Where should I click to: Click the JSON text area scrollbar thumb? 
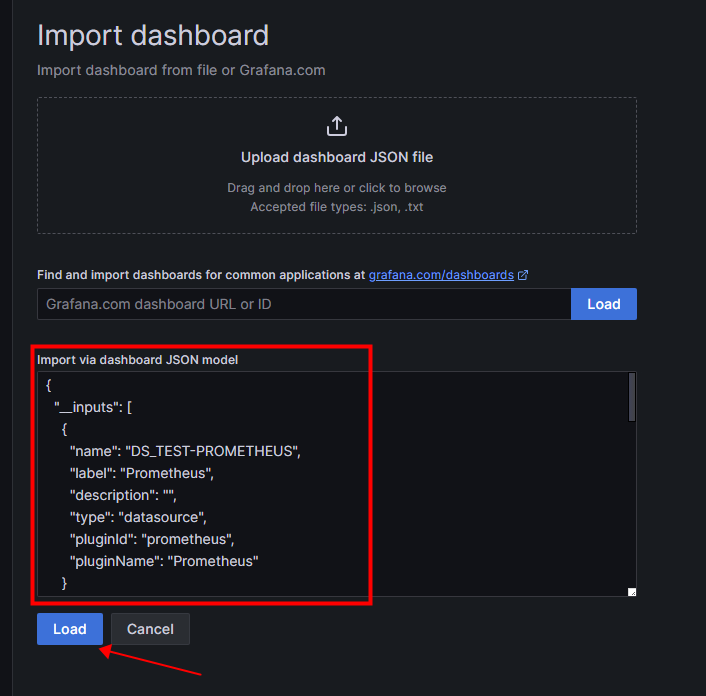click(632, 397)
